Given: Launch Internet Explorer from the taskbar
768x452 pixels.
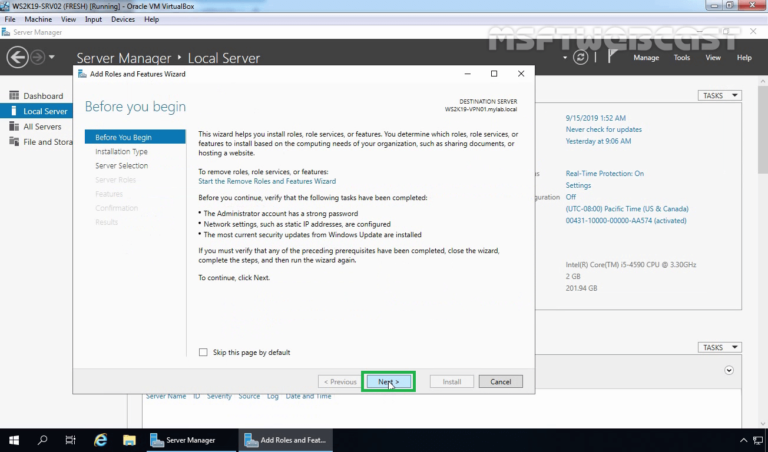Looking at the screenshot, I should 100,439.
